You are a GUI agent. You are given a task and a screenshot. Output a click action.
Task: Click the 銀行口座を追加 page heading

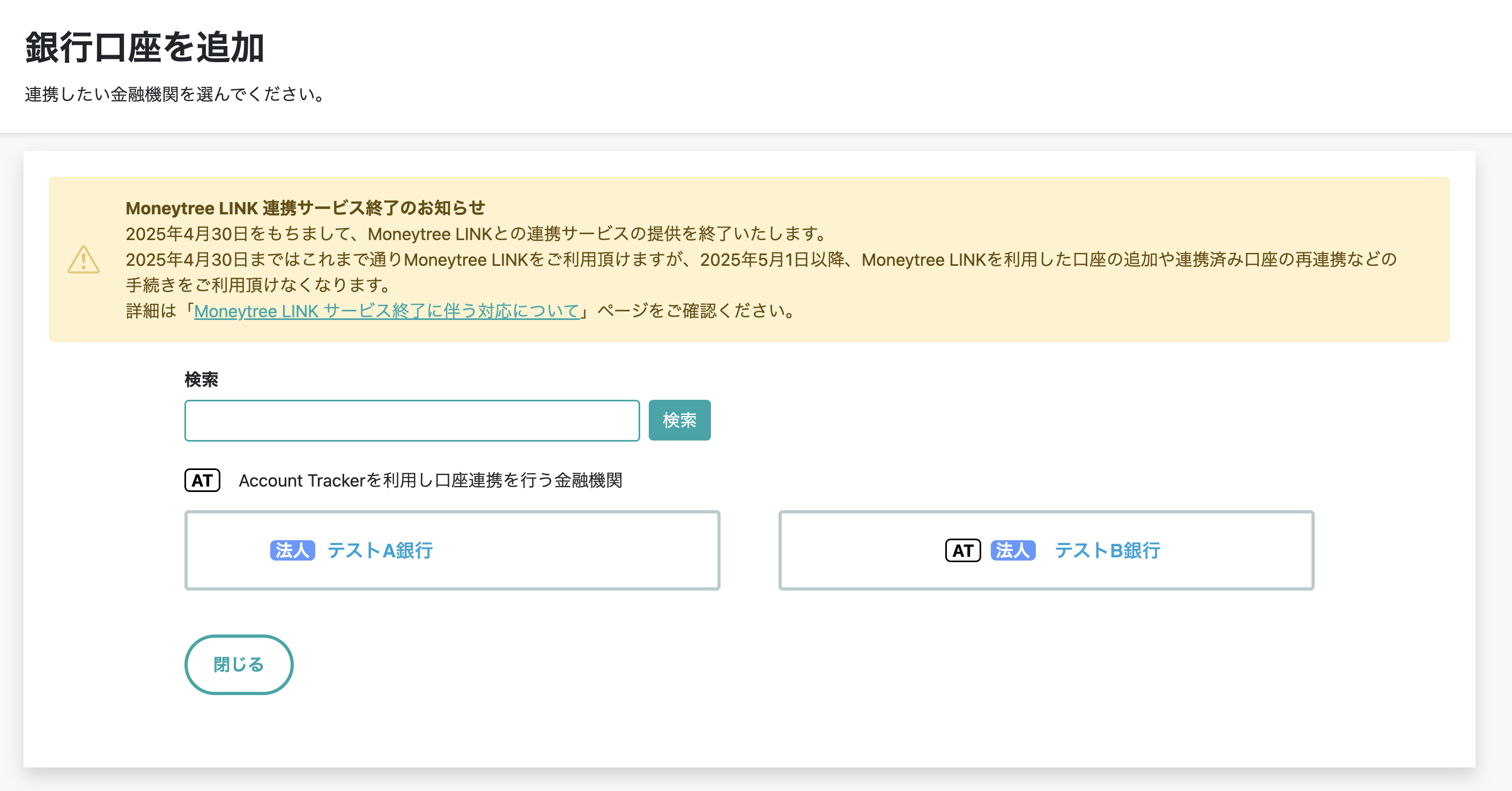(x=144, y=47)
